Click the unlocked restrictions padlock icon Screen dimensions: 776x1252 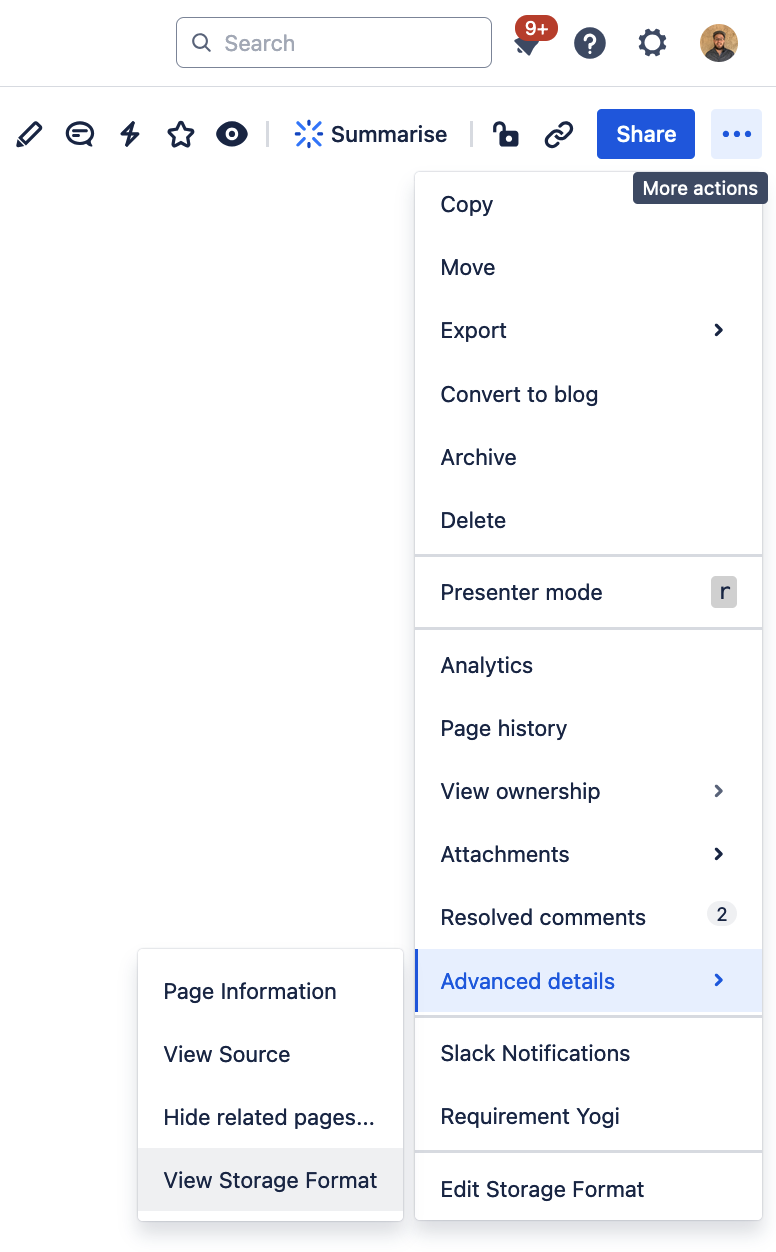click(506, 134)
